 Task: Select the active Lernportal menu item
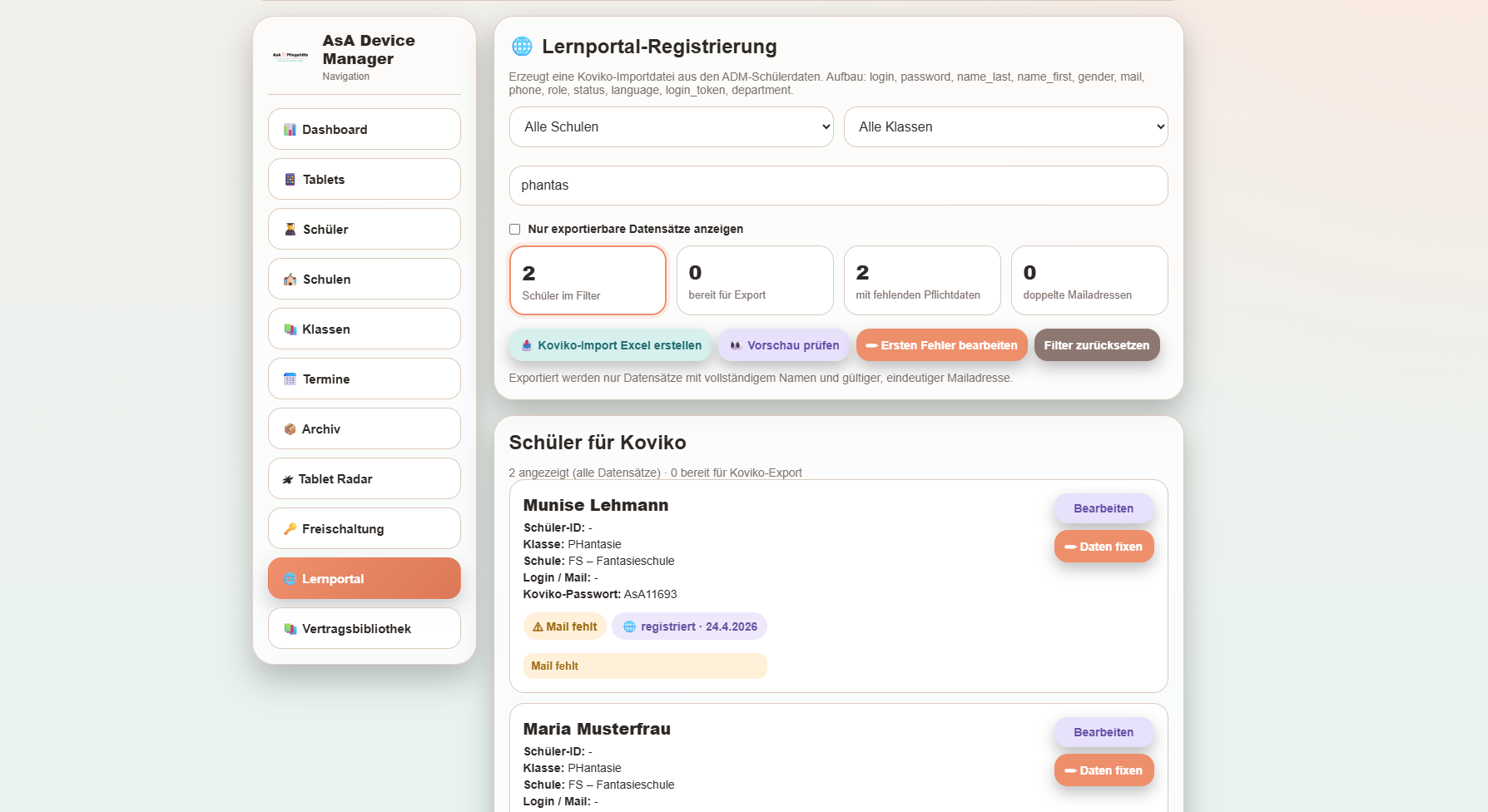click(x=365, y=579)
